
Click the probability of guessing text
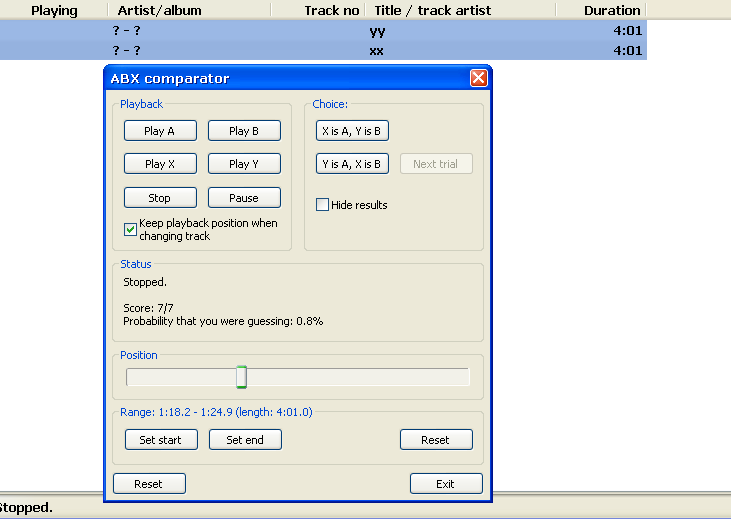pyautogui.click(x=223, y=321)
